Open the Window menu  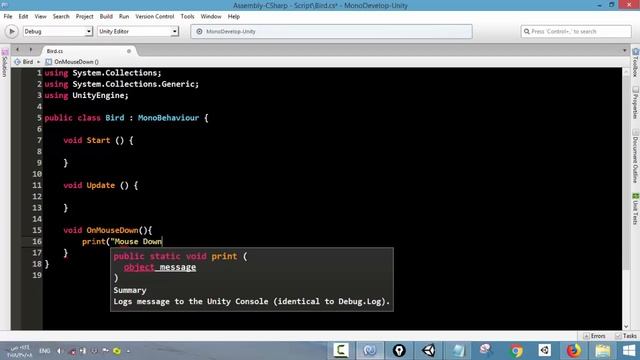pyautogui.click(x=211, y=16)
